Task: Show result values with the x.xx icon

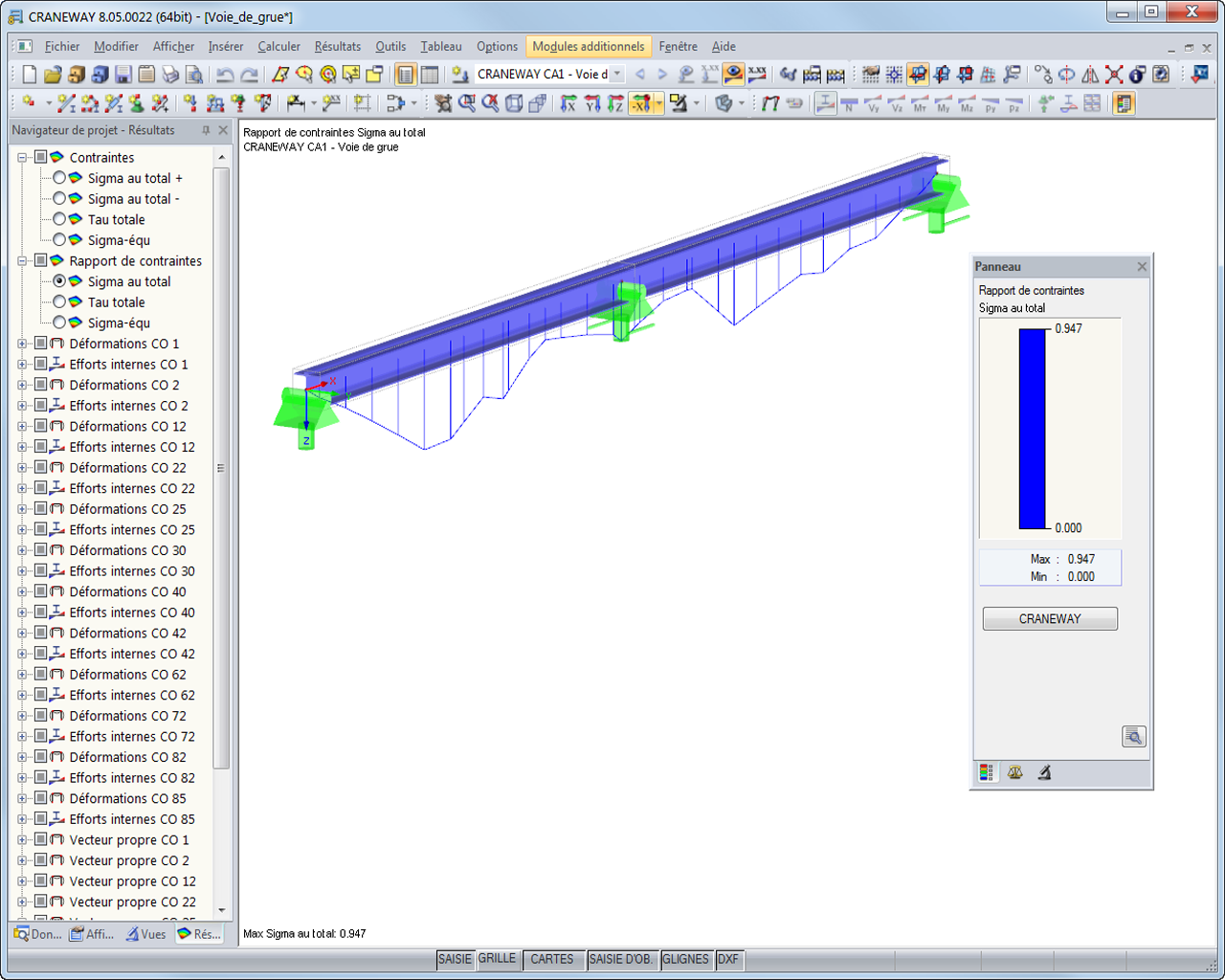Action: tap(757, 75)
